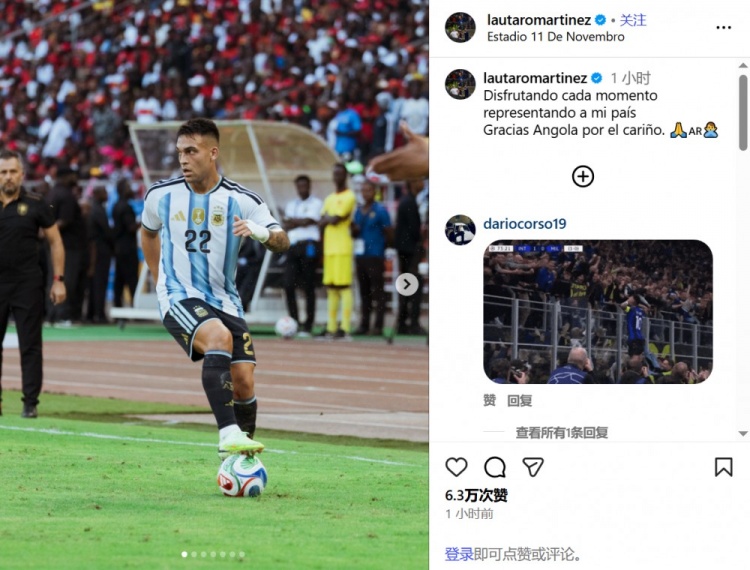
Task: Go to the next photo in carousel
Action: (x=407, y=285)
